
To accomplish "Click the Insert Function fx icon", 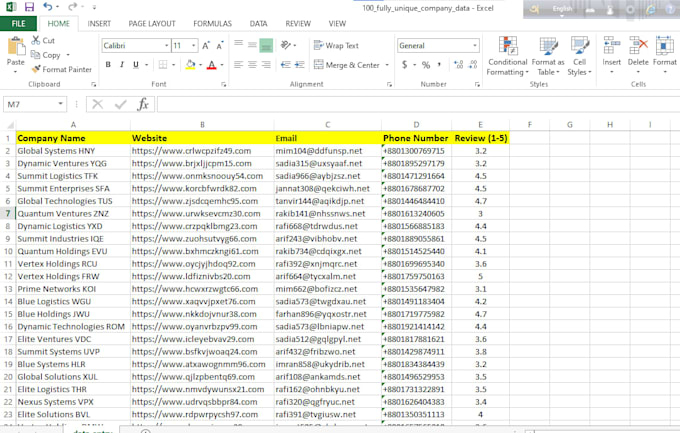I will [x=143, y=104].
